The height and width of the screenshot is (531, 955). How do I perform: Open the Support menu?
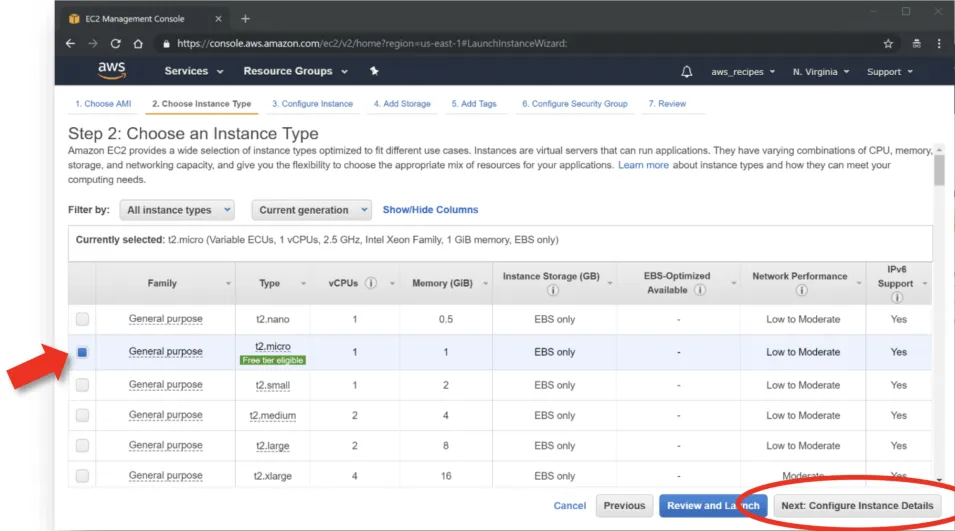[890, 72]
